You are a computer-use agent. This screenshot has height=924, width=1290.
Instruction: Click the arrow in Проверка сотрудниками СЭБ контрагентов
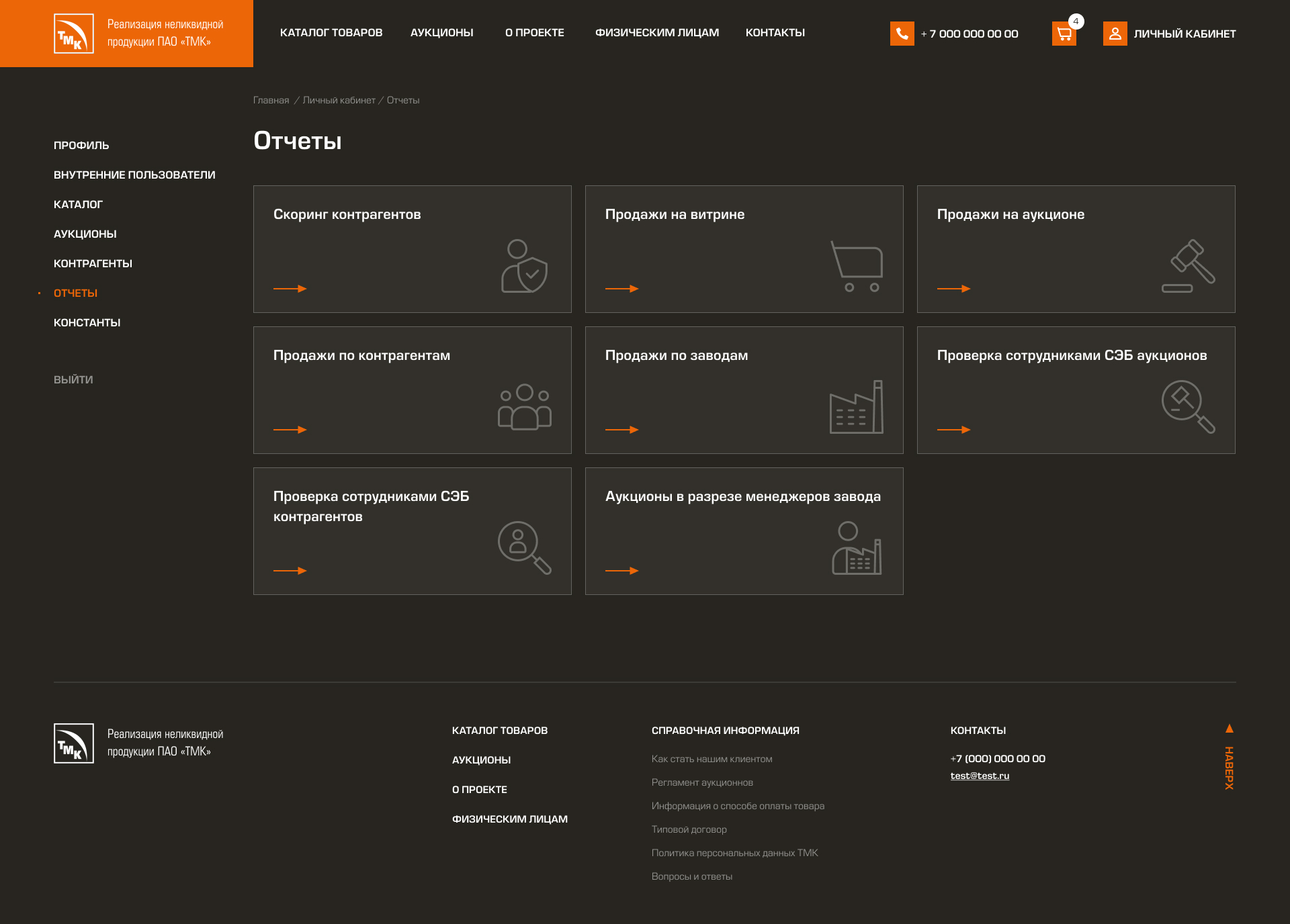290,571
